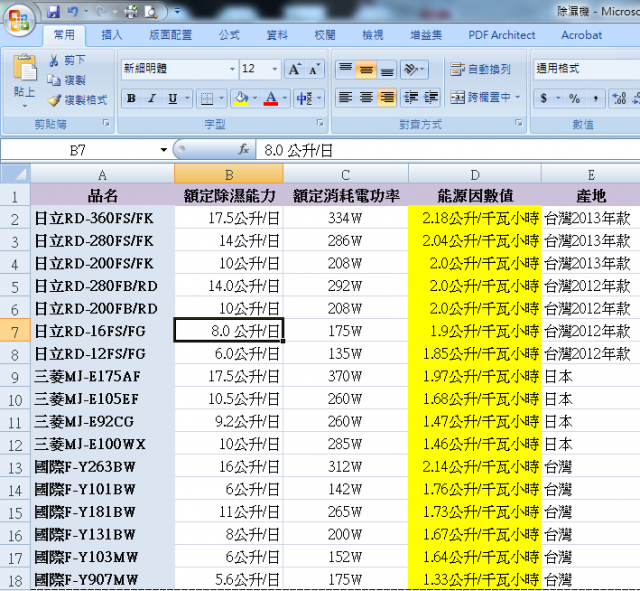Toggle bold formatting
The height and width of the screenshot is (591, 640).
point(131,98)
